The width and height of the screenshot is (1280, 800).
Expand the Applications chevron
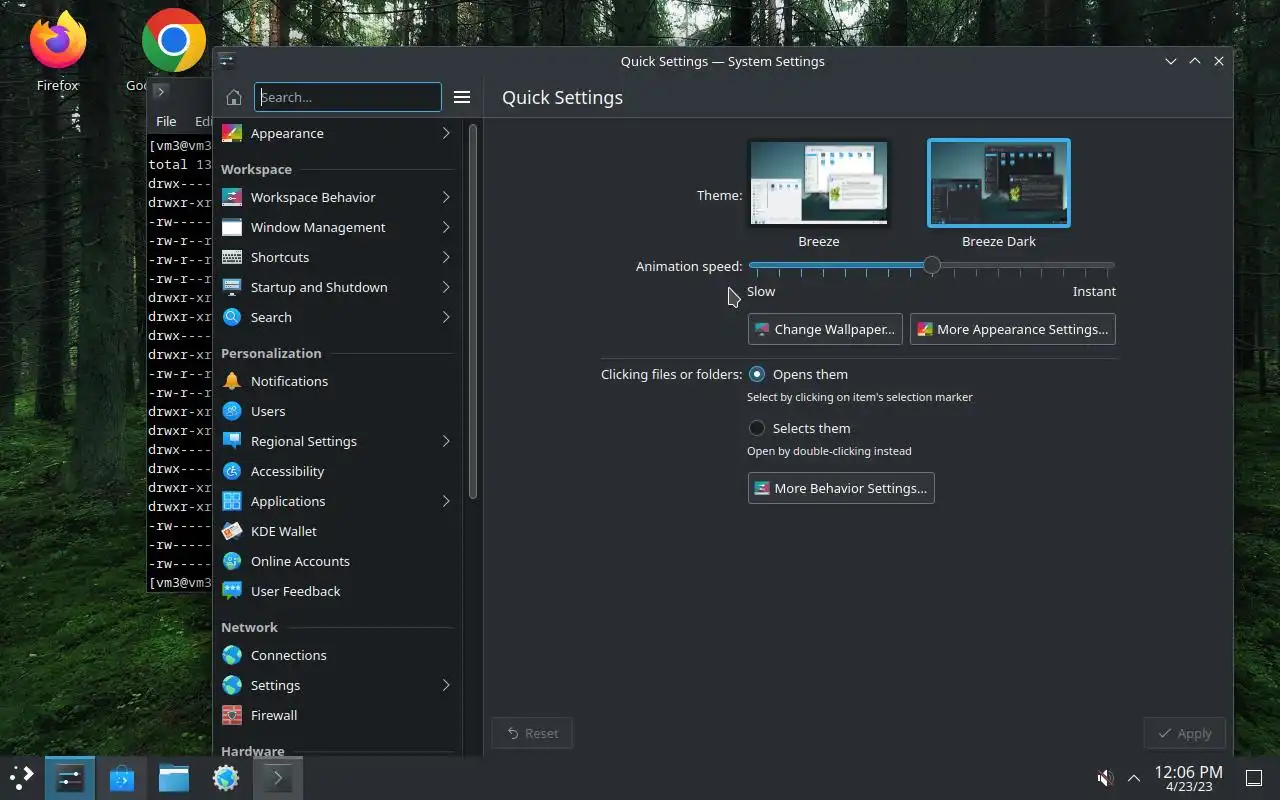click(446, 501)
